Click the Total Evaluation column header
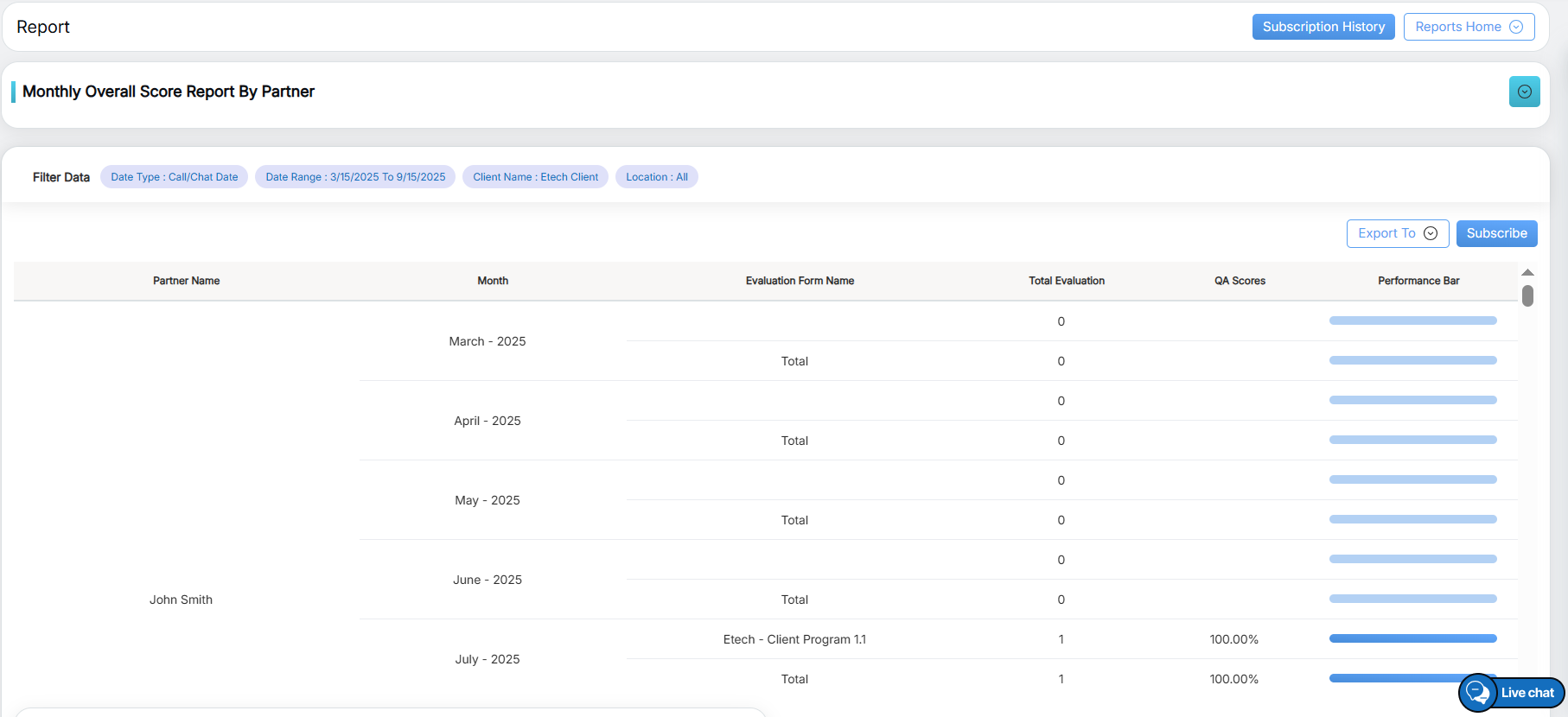Screen dimensions: 1568x717 (x=1066, y=281)
